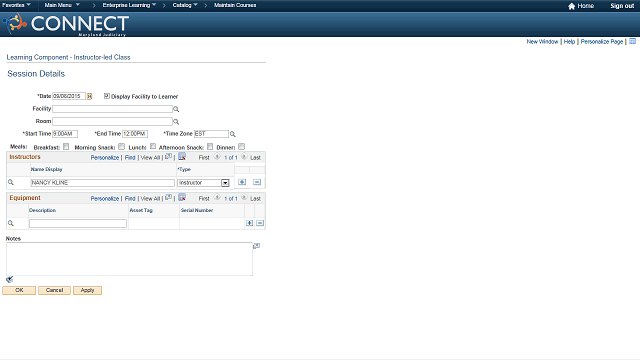Image resolution: width=640 pixels, height=360 pixels.
Task: Click the Start Time field
Action: tap(65, 134)
